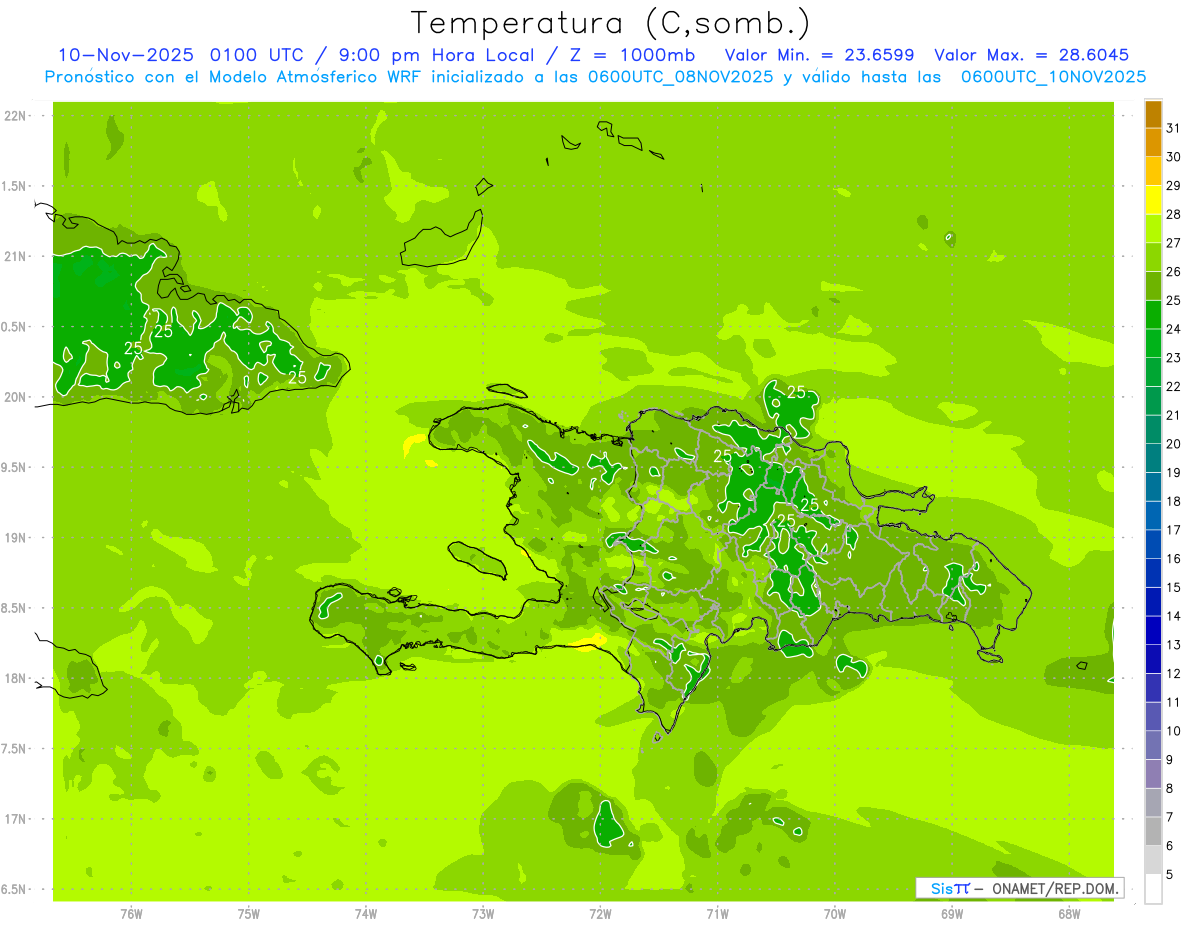This screenshot has height=927, width=1200.
Task: Click the "76W" longitude tick label
Action: pyautogui.click(x=131, y=913)
